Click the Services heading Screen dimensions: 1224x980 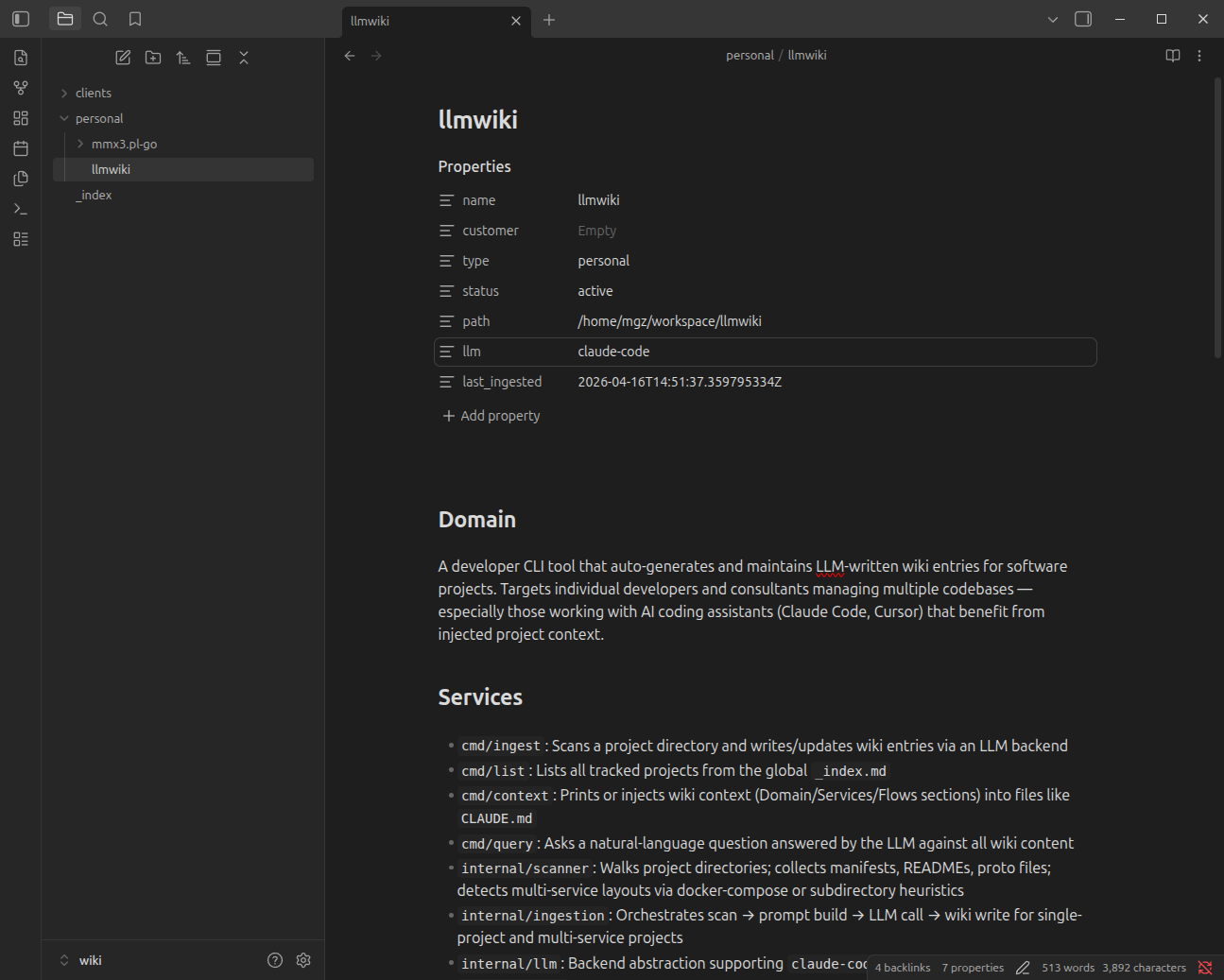pos(480,697)
